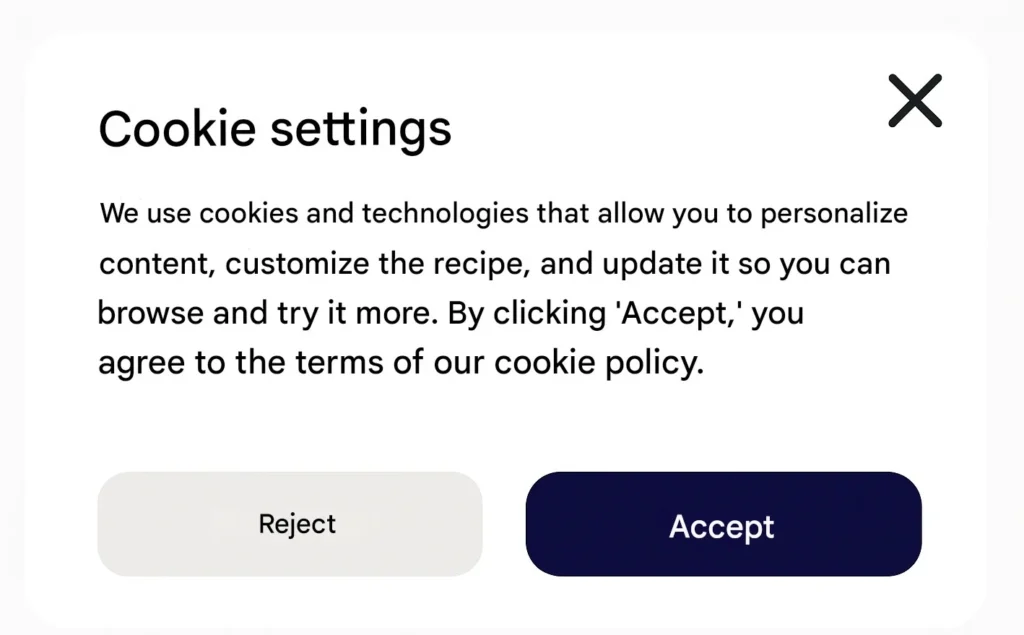Click the line starting 'browse and try it'
This screenshot has width=1024, height=635.
[x=450, y=314]
